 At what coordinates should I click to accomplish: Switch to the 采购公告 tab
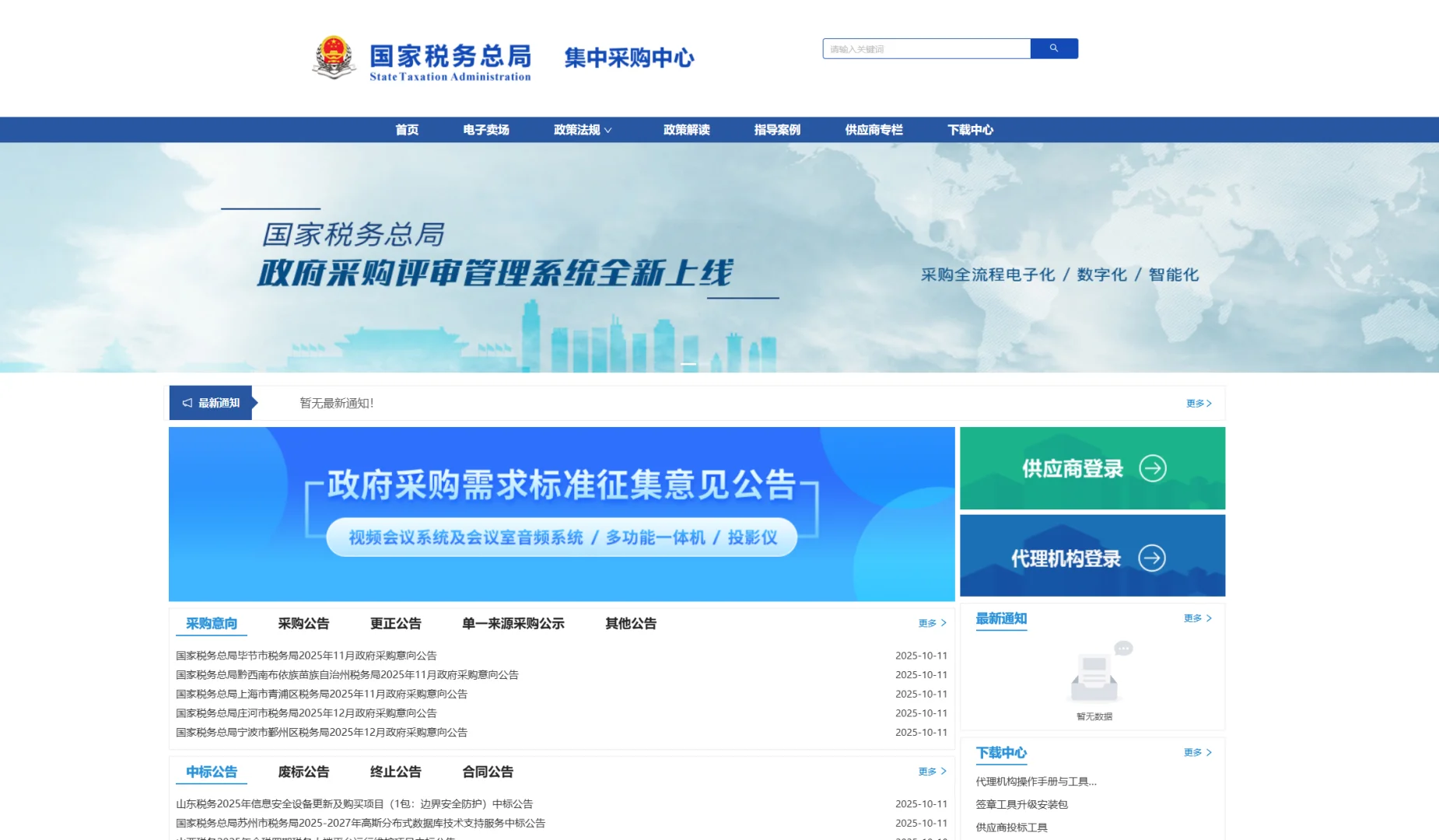303,624
